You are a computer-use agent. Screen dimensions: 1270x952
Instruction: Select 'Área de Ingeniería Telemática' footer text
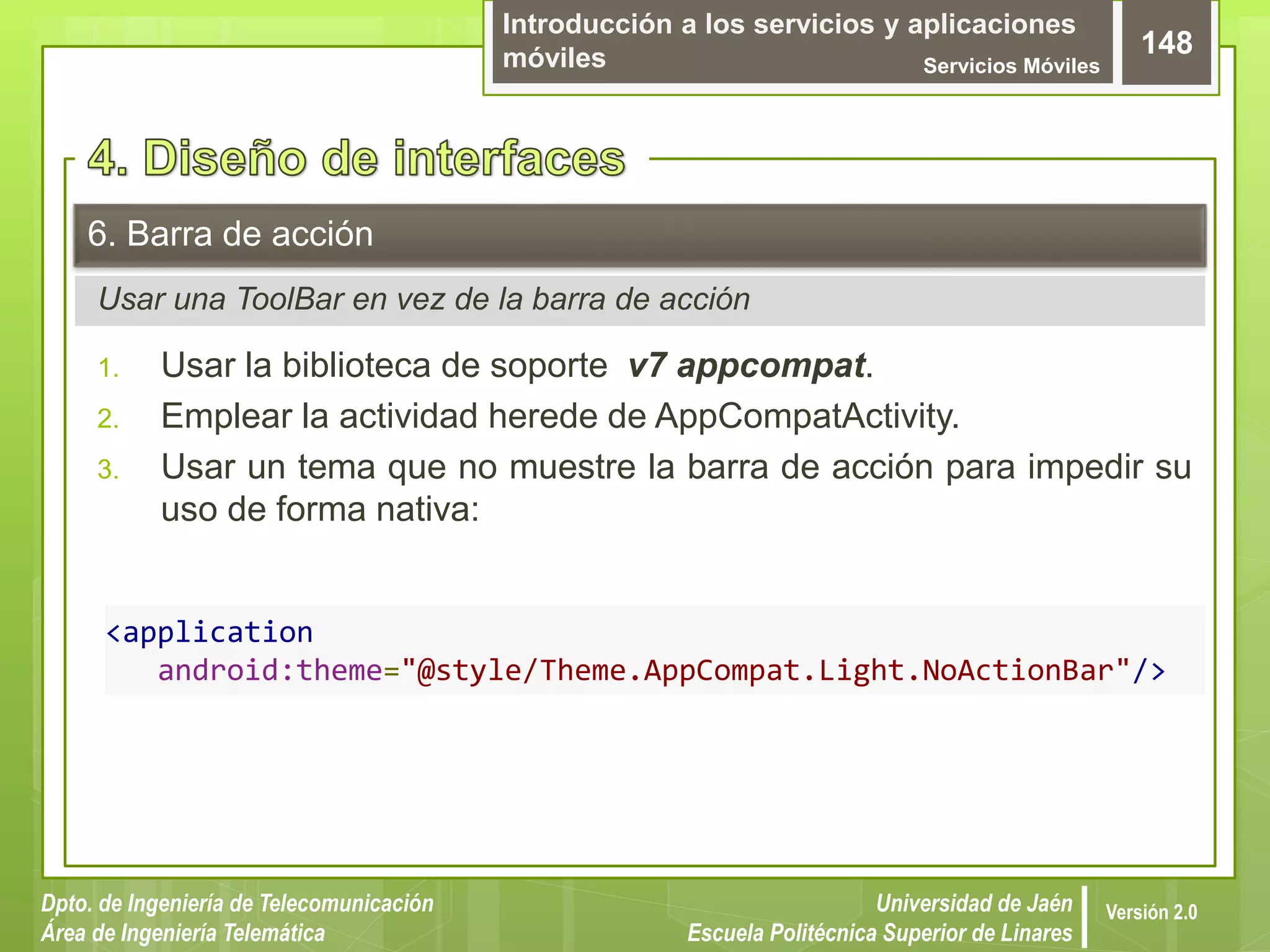[183, 933]
